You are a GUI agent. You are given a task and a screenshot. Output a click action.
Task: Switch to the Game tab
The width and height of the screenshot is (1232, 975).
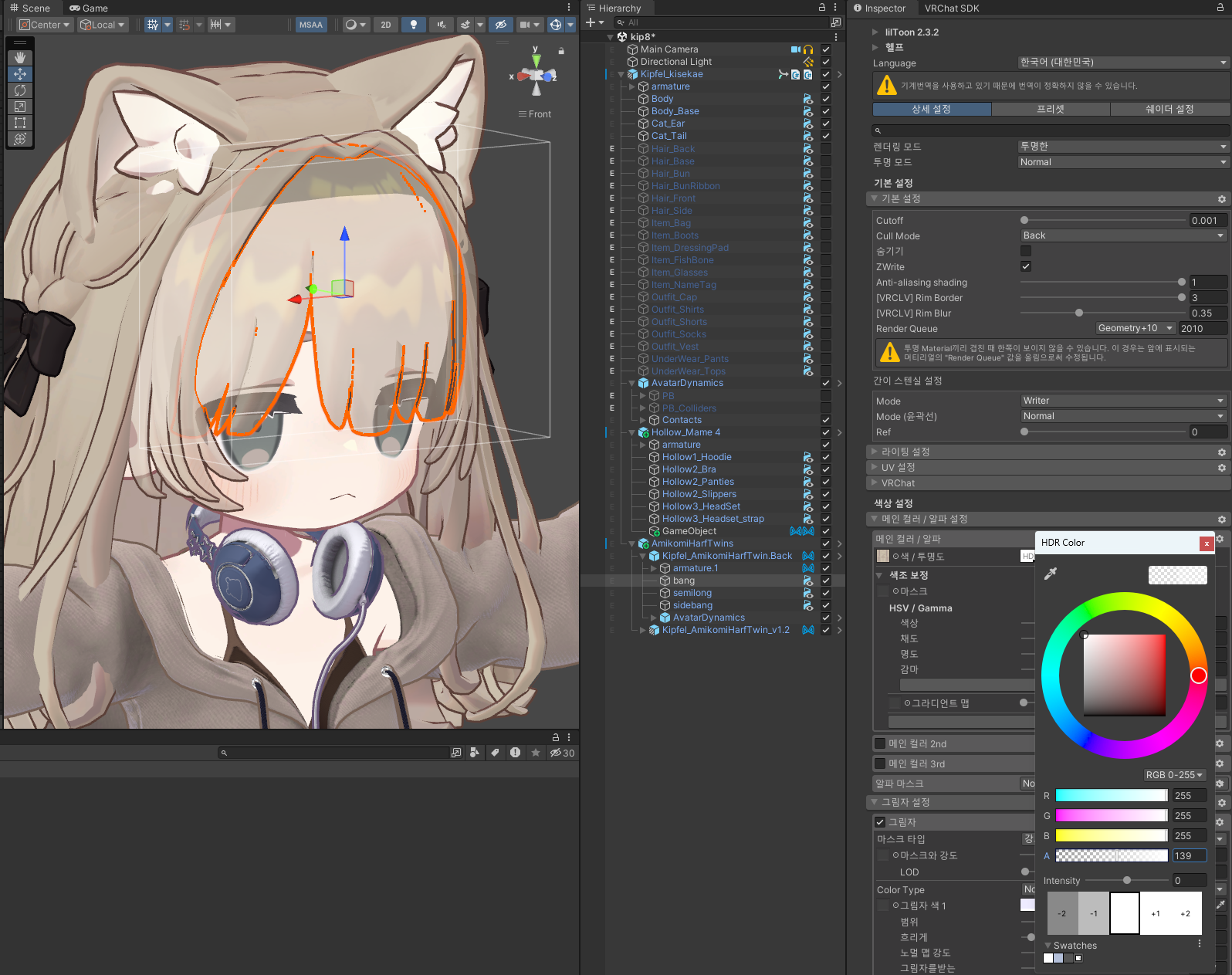coord(89,8)
